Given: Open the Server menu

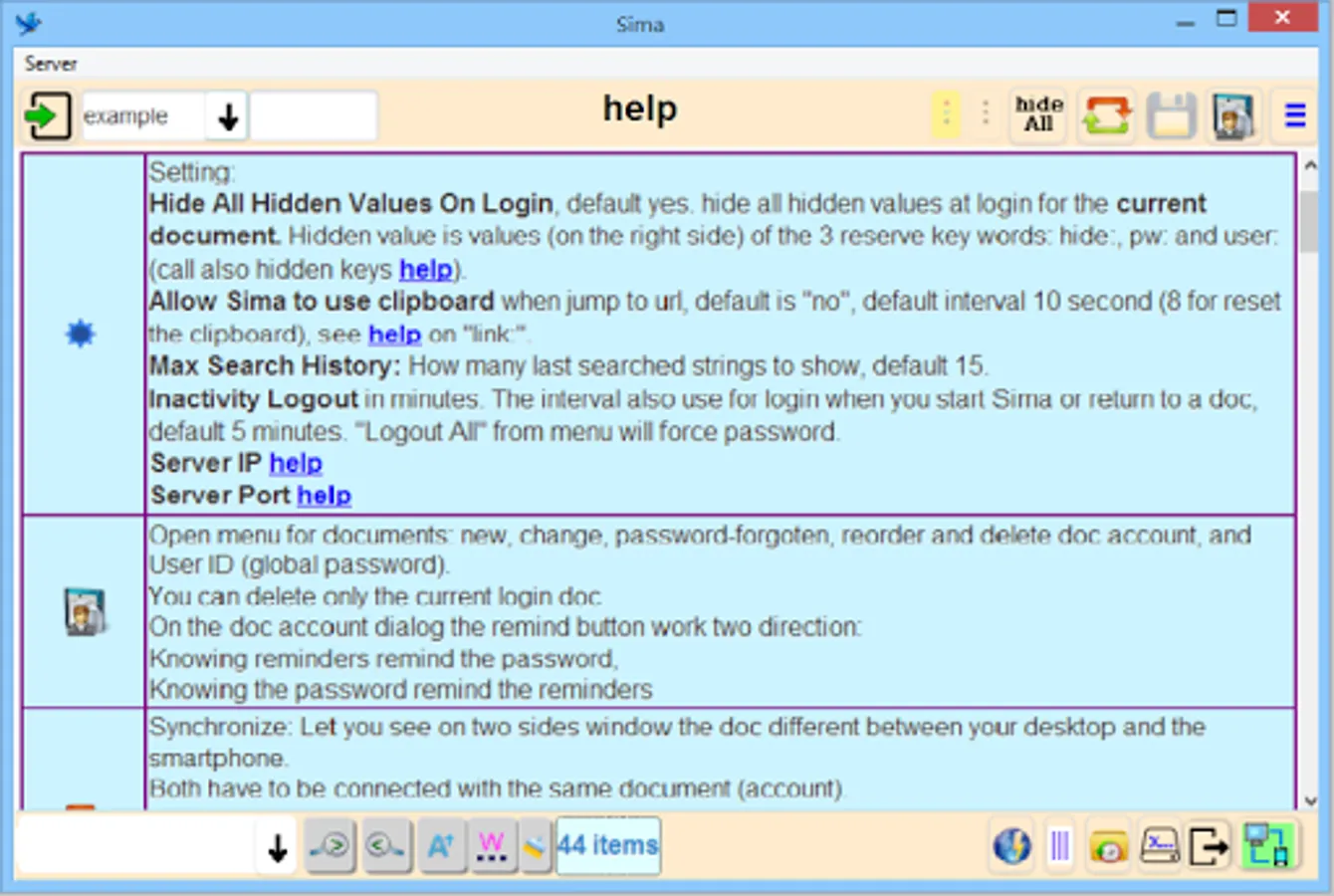Looking at the screenshot, I should point(50,64).
